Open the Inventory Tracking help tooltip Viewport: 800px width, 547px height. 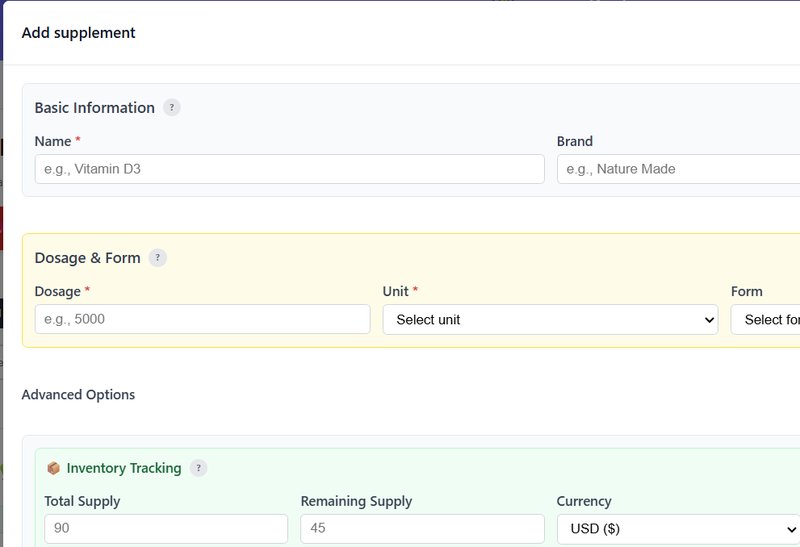(x=199, y=468)
